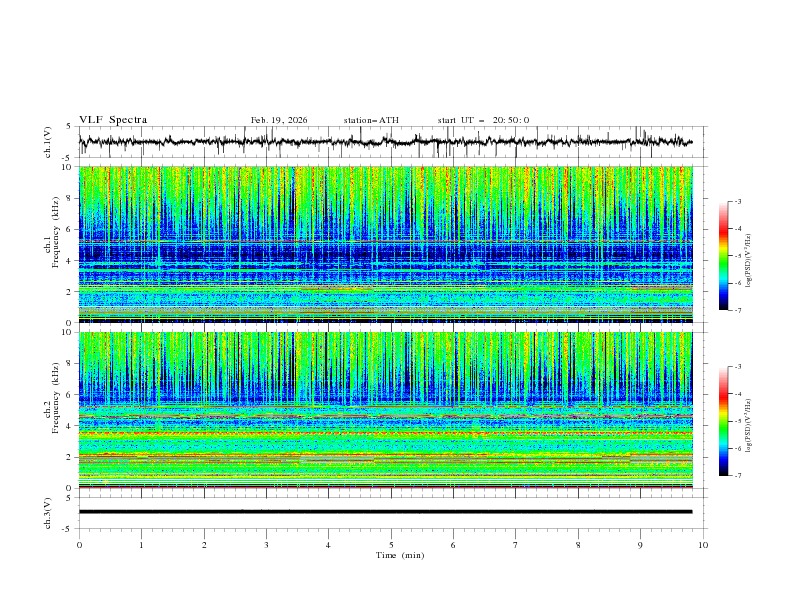Click the time axis tick label '8'

(578, 545)
